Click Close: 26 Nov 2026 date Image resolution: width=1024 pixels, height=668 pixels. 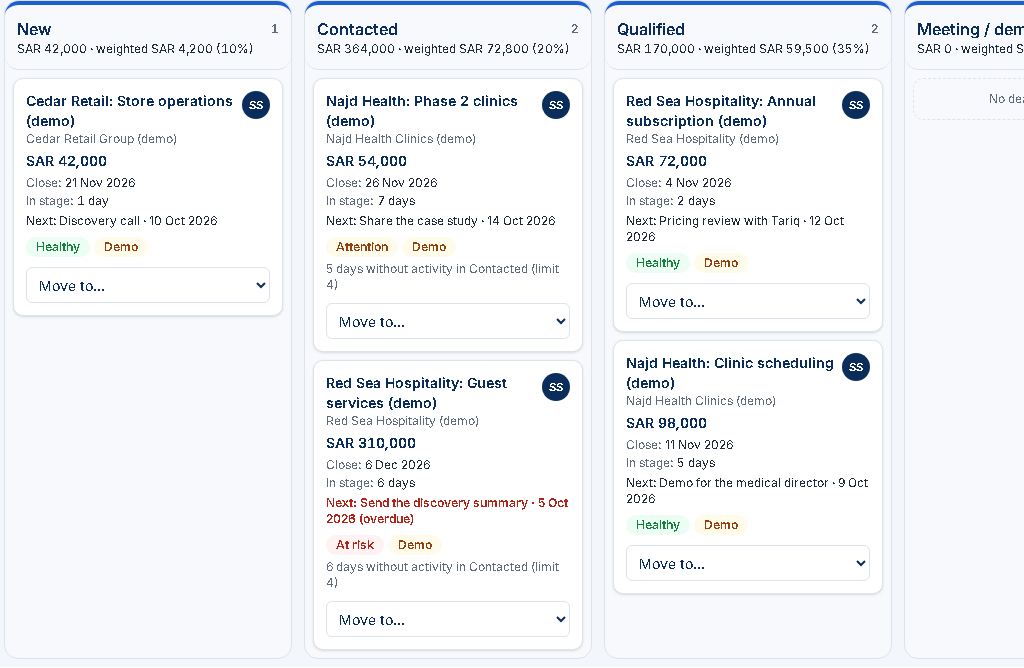(x=381, y=183)
